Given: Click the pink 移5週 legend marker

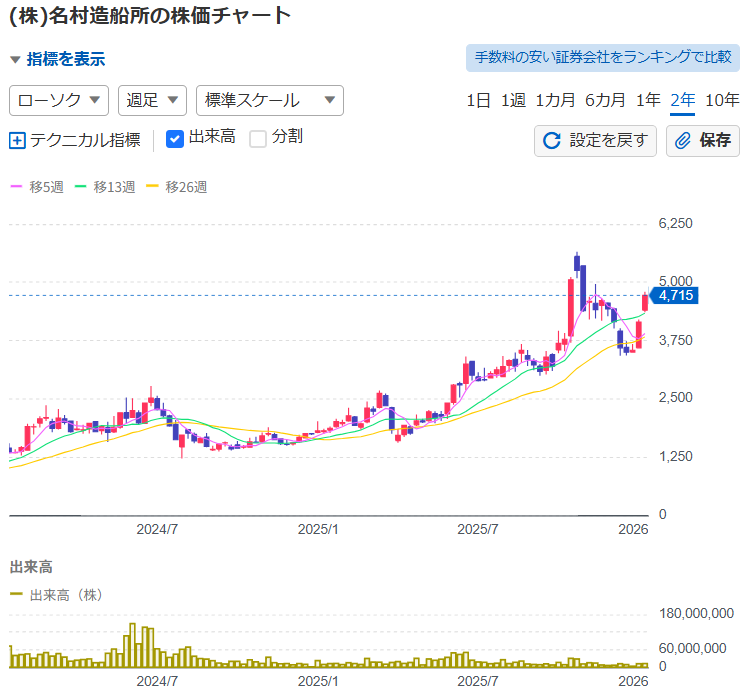Looking at the screenshot, I should [16, 187].
